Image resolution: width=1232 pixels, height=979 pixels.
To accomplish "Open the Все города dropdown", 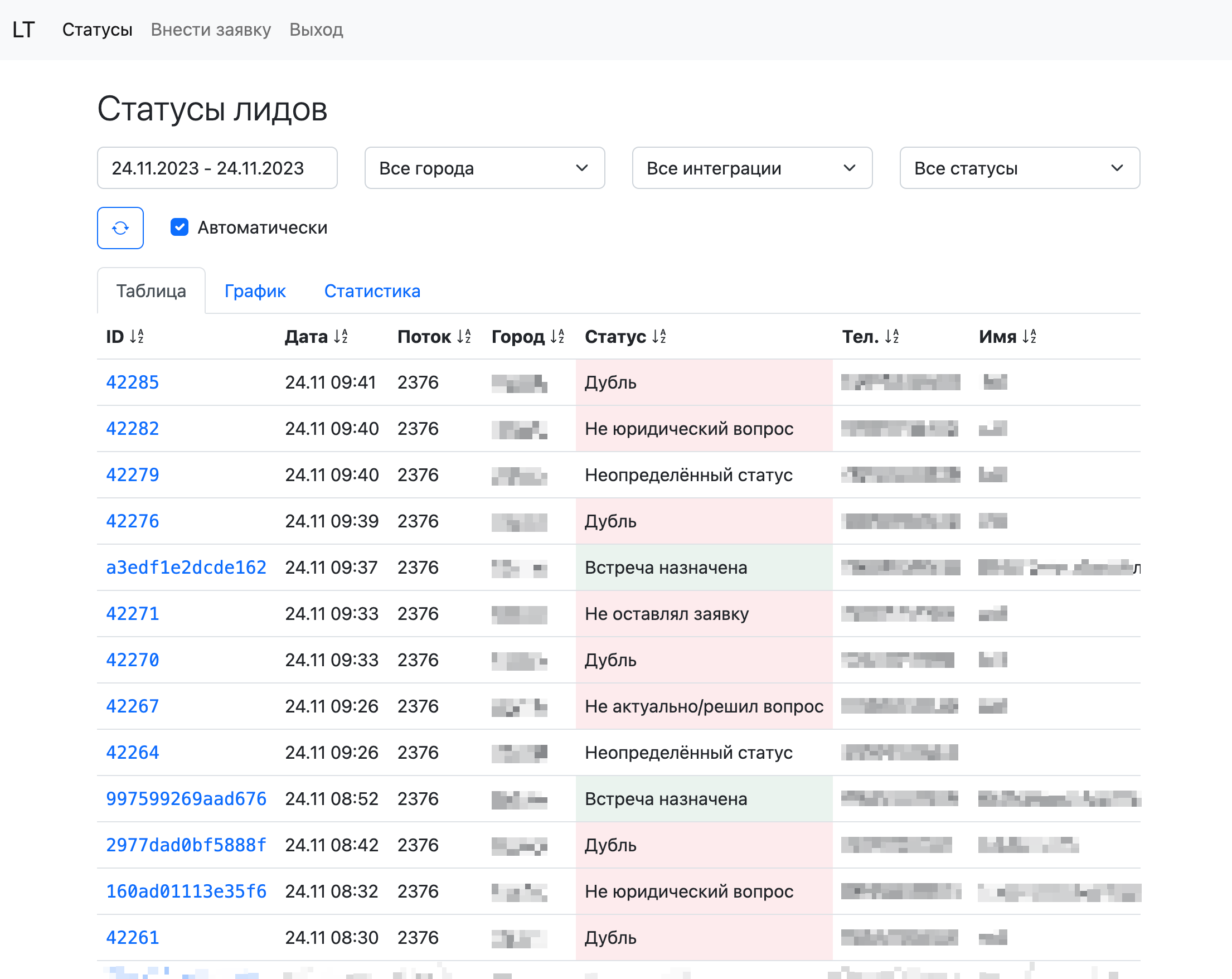I will point(484,168).
